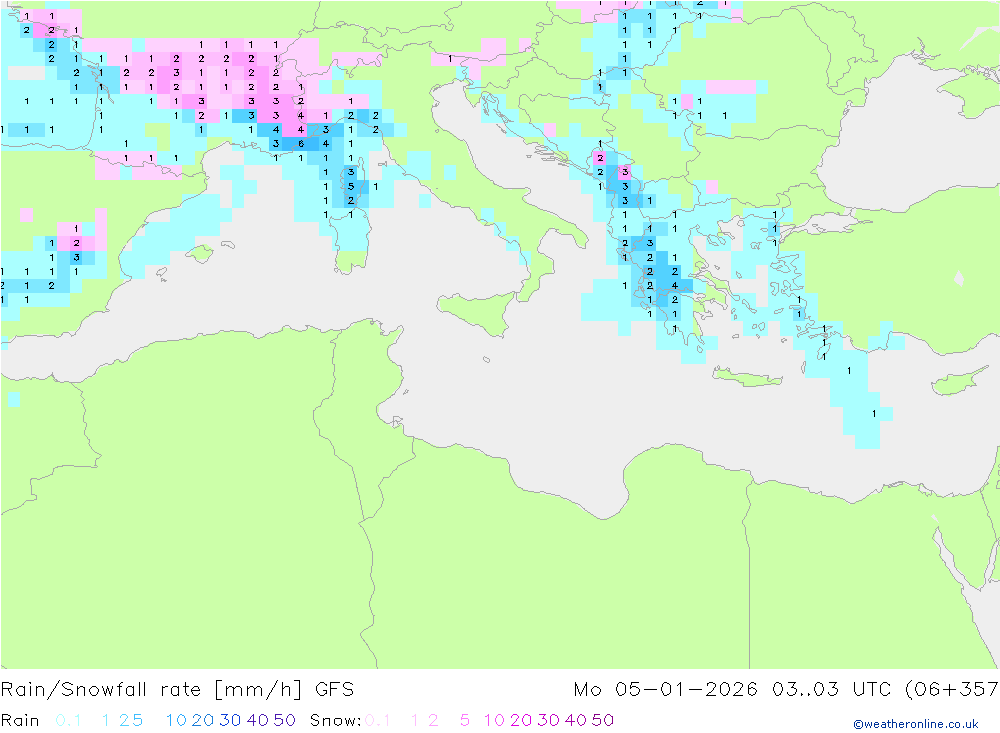Screen dimensions: 1000x733
Task: Select the snow legend value 50
Action: 603,720
